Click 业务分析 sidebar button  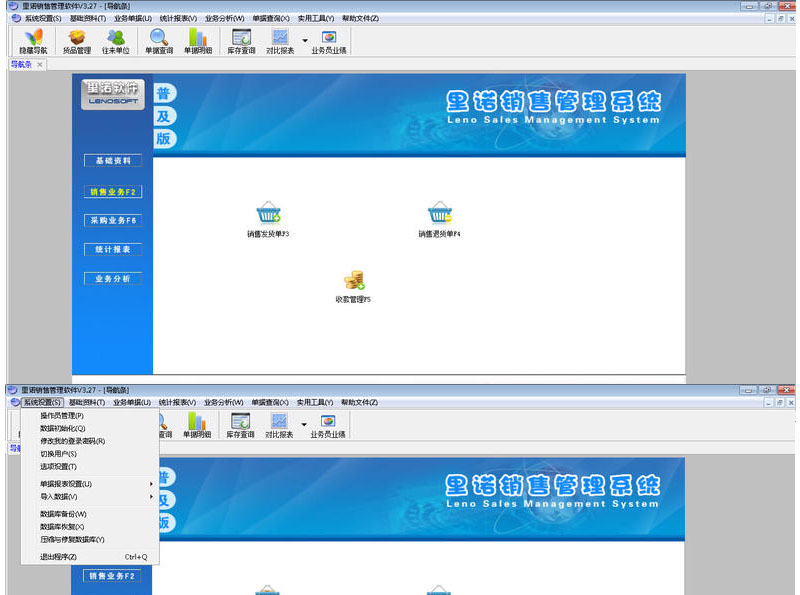point(113,279)
